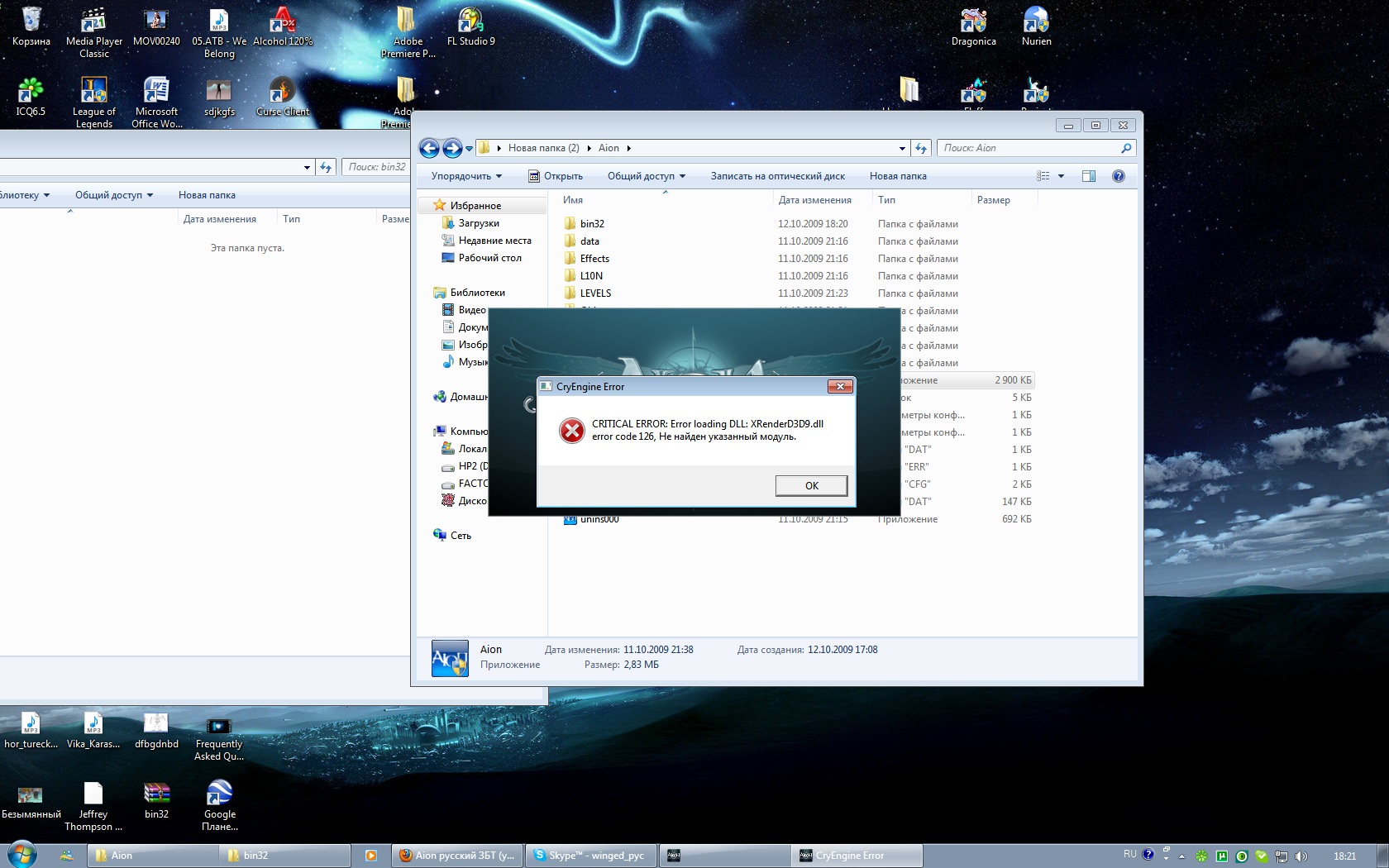
Task: Open the Windows Start button
Action: pos(22,855)
